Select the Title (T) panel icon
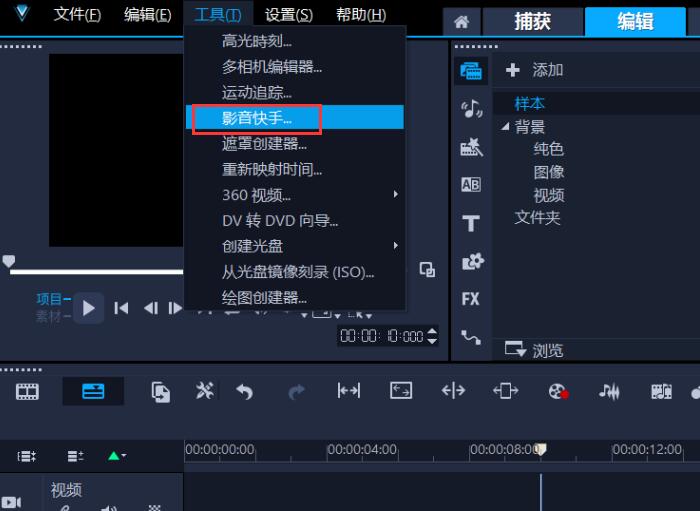 point(471,223)
